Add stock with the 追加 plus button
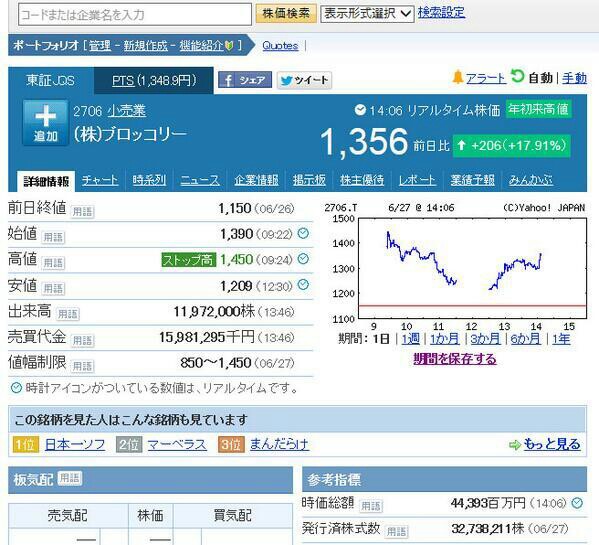This screenshot has height=545, width=599. click(45, 123)
